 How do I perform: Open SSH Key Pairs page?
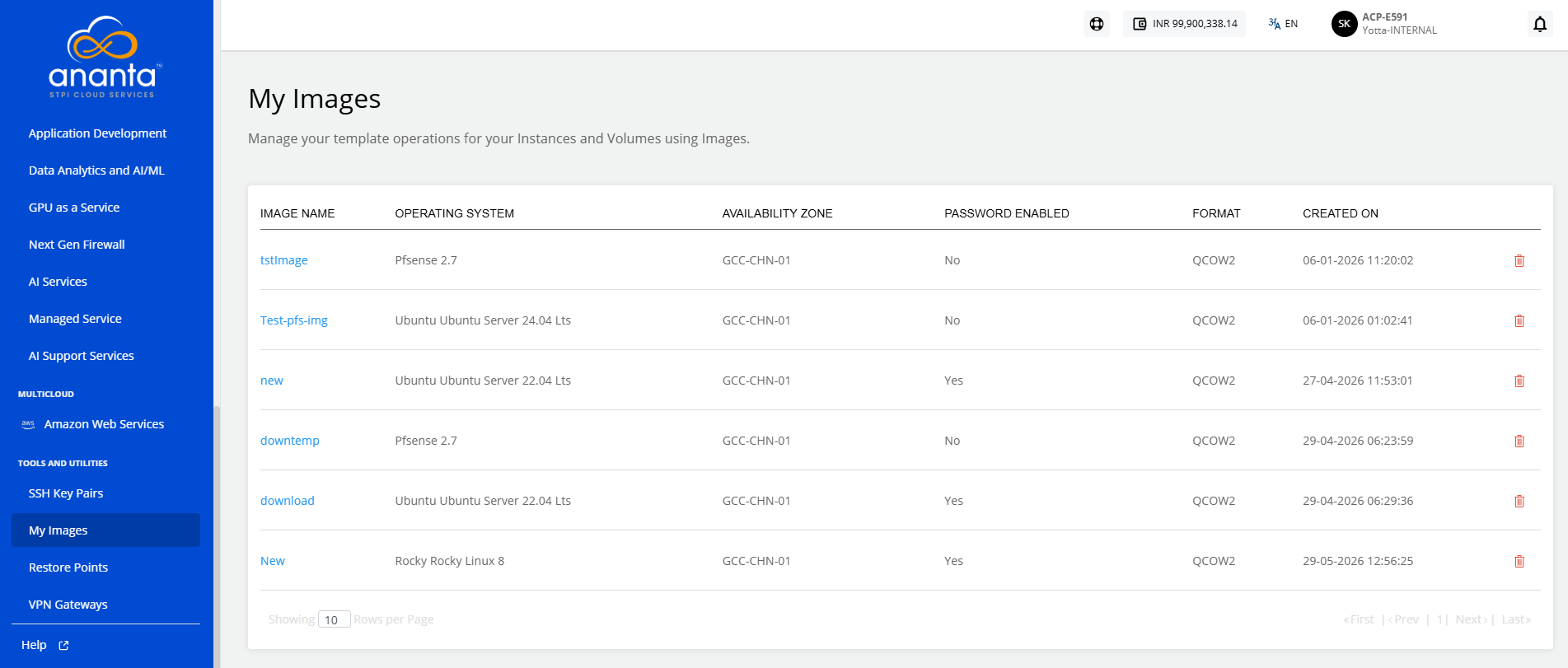click(66, 493)
